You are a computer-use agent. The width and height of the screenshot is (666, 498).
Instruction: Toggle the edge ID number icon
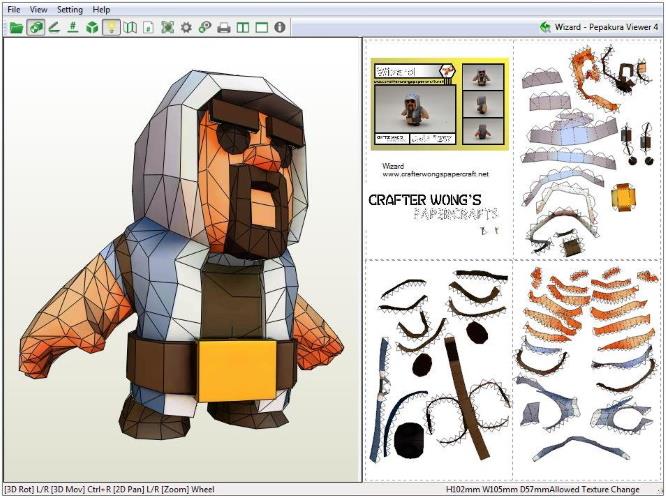[73, 28]
